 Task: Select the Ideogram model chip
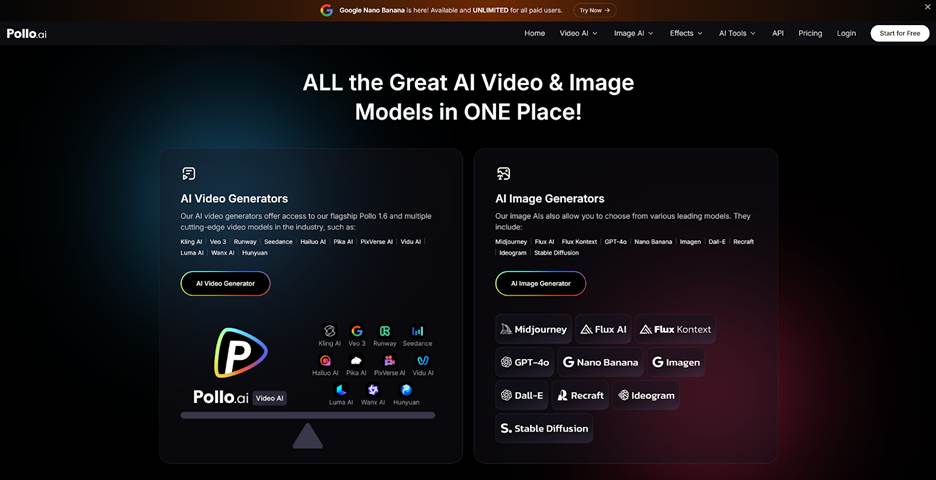point(646,395)
